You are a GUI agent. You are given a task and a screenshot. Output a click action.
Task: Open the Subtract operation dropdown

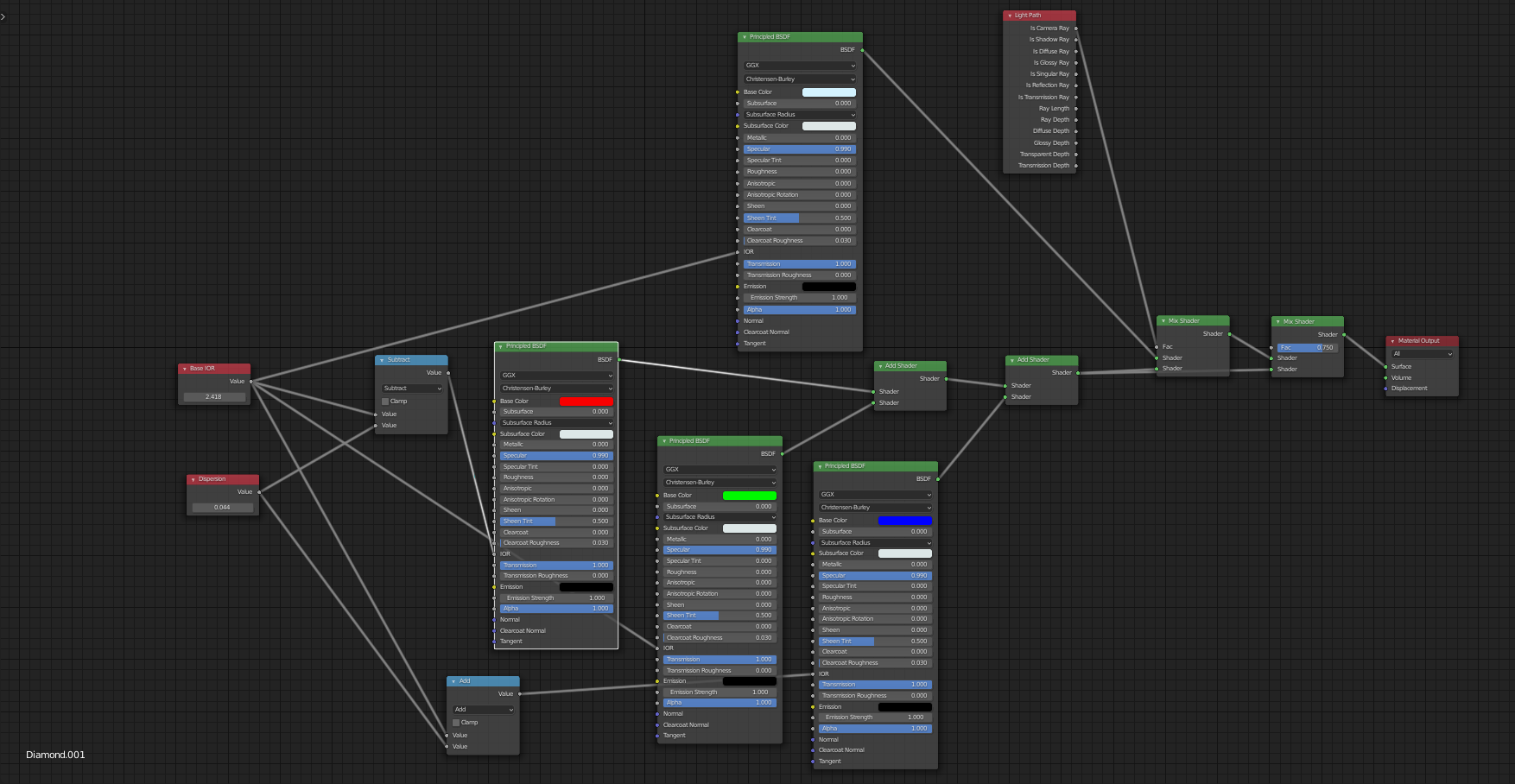412,389
